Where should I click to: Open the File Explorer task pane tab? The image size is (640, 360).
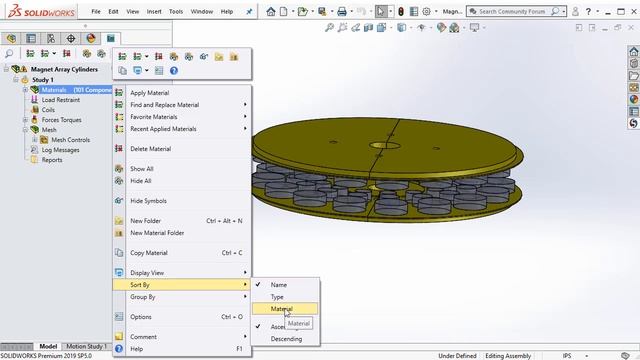(x=633, y=76)
